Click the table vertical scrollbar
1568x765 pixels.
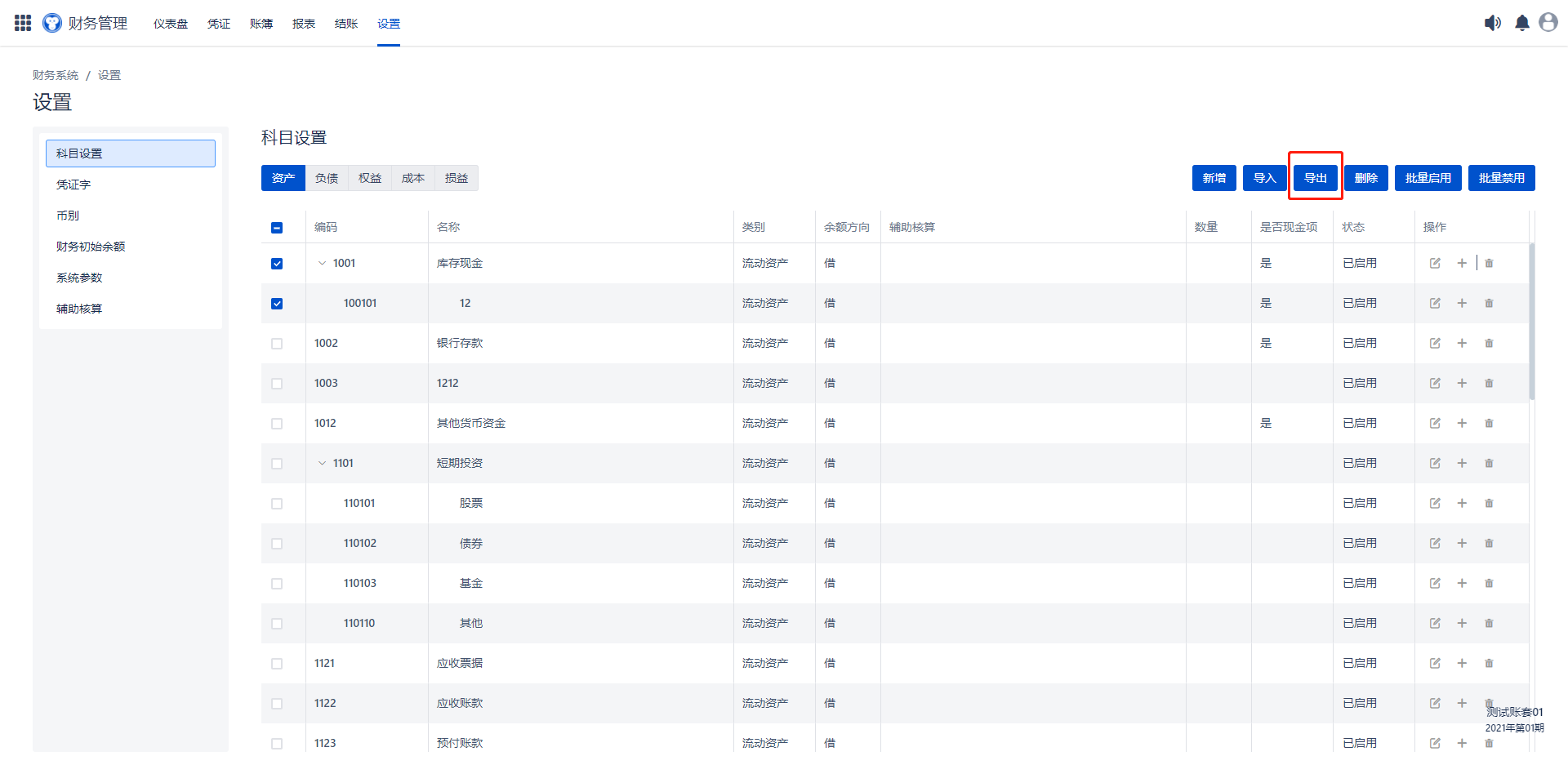point(1532,322)
